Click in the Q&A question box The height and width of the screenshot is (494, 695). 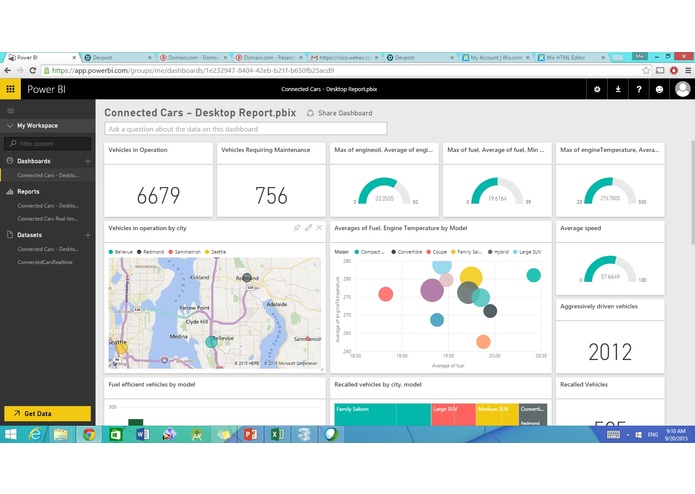pyautogui.click(x=246, y=129)
